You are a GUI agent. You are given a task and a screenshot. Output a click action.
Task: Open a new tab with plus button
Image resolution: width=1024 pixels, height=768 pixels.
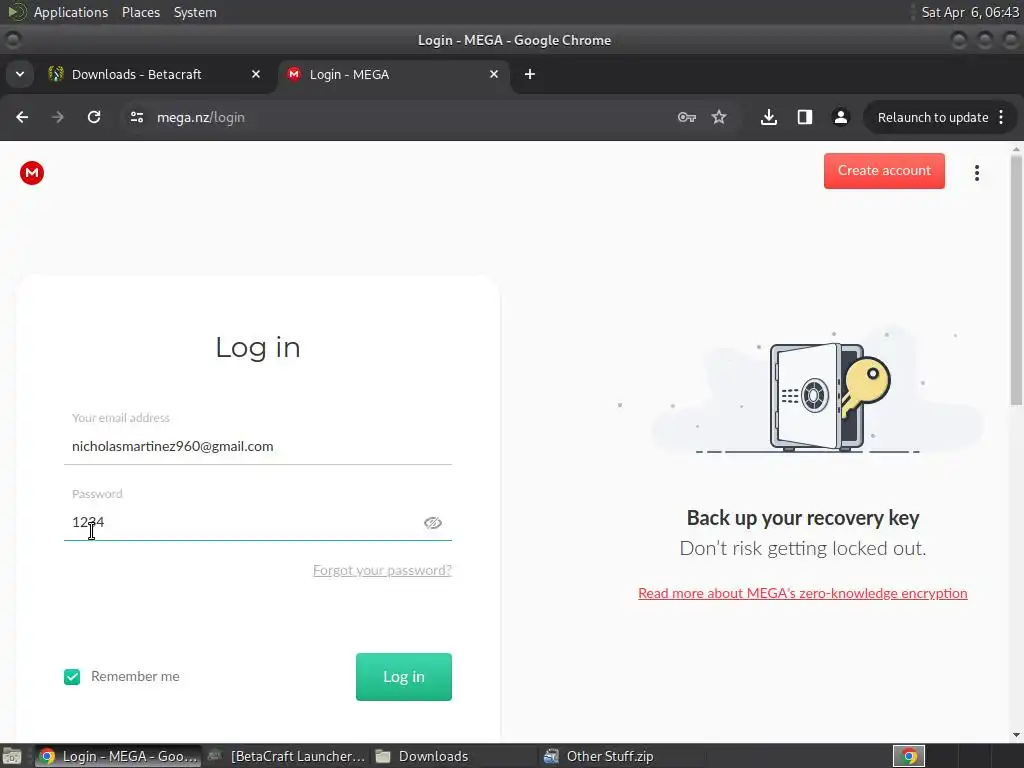coord(530,74)
